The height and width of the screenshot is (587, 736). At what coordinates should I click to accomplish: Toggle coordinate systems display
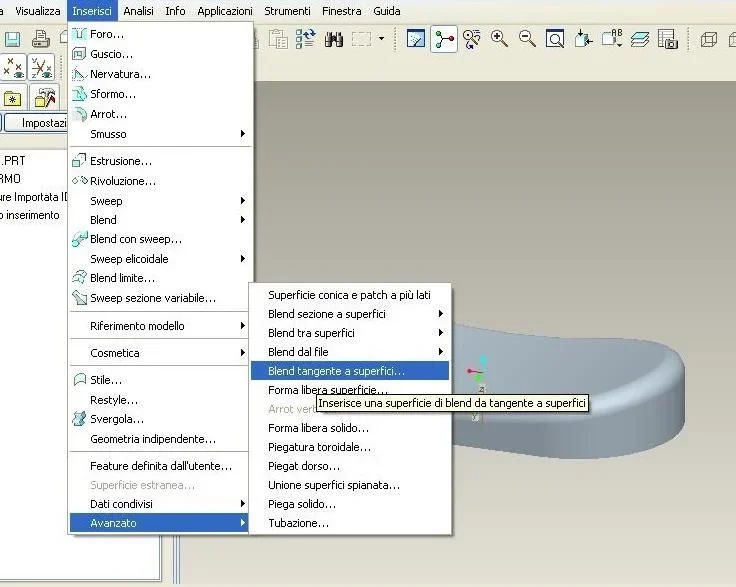(x=41, y=68)
